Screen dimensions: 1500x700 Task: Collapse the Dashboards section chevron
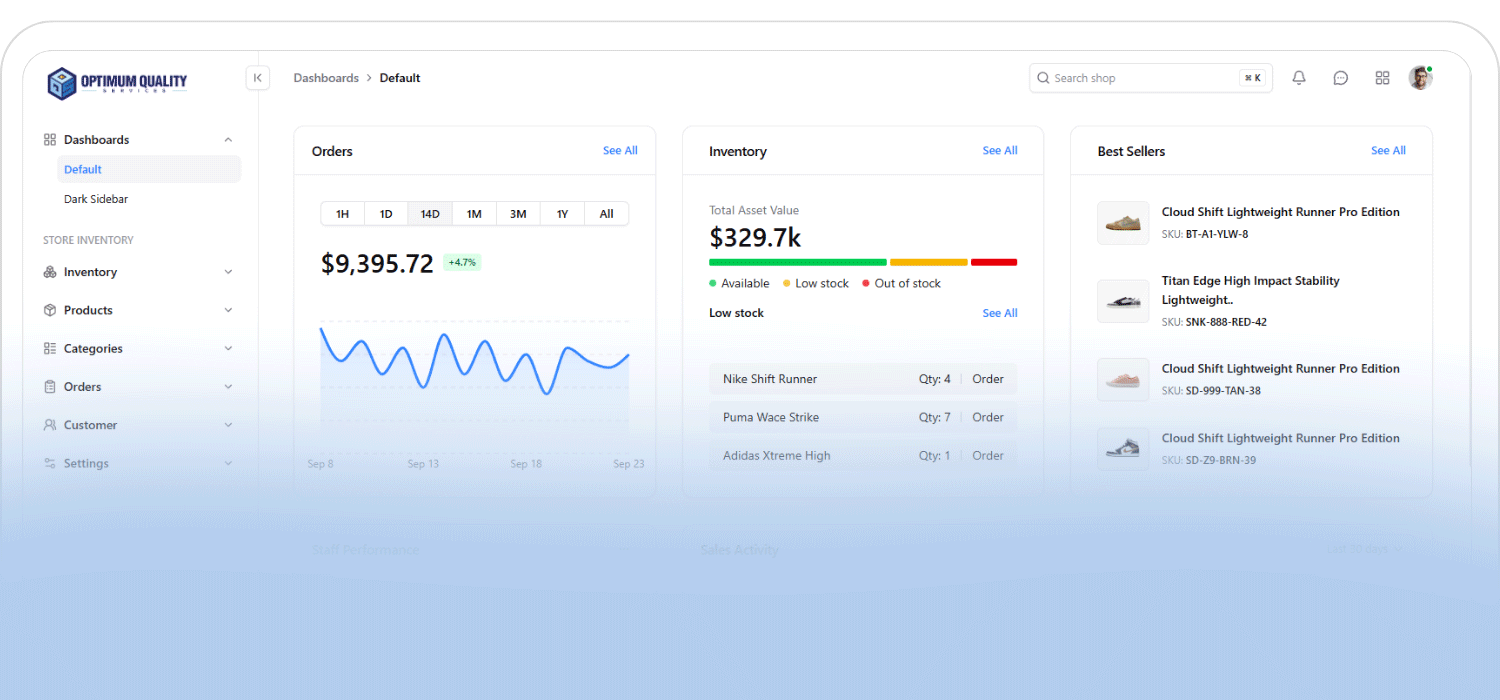(x=228, y=140)
